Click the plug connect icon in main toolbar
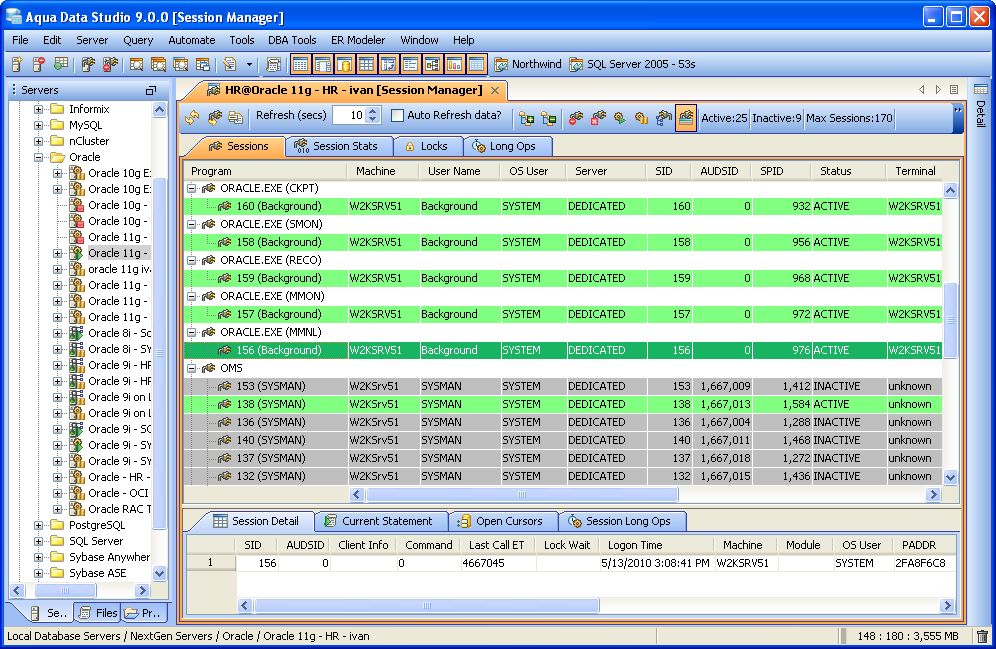 [x=88, y=64]
